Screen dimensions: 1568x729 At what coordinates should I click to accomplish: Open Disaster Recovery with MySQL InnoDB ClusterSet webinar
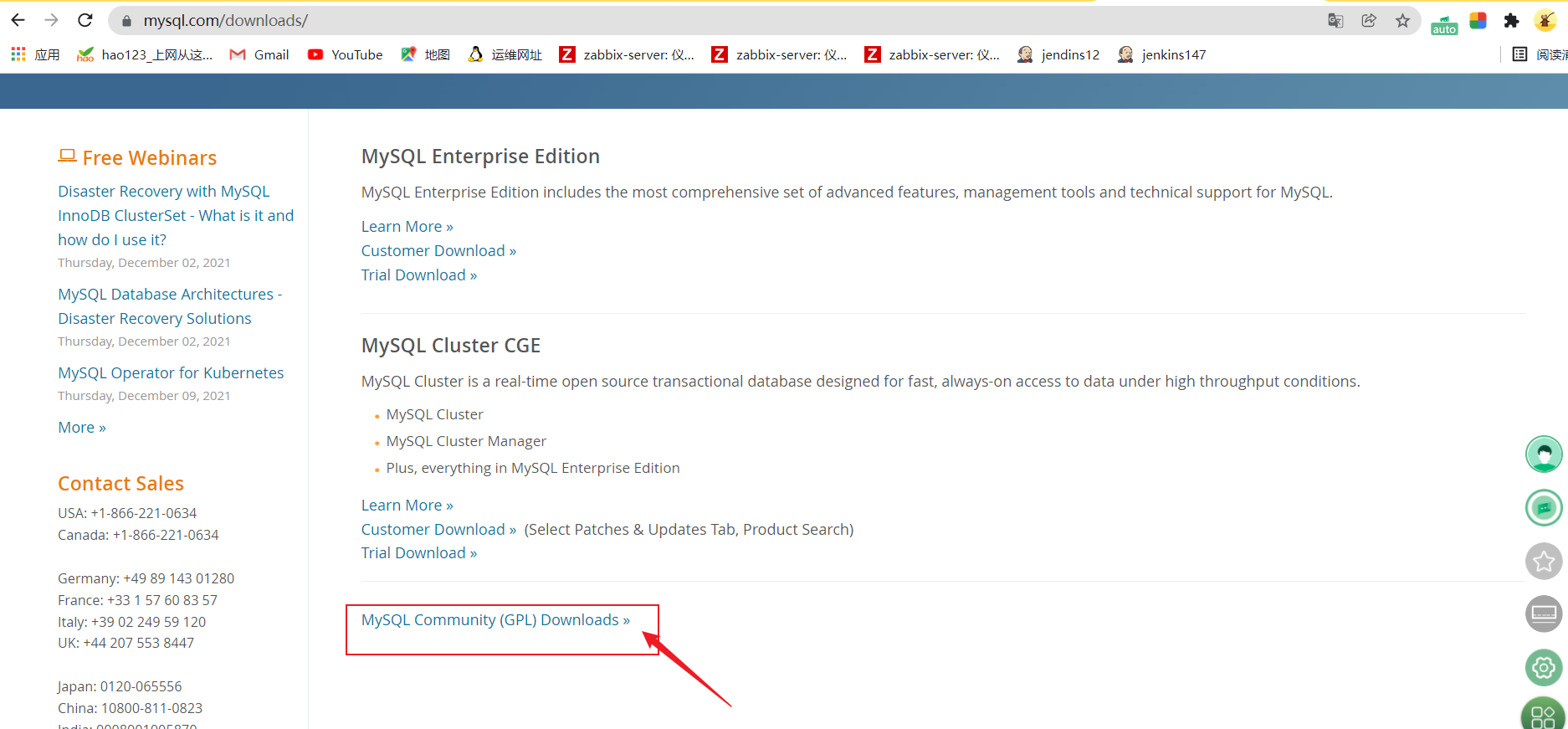(x=176, y=215)
